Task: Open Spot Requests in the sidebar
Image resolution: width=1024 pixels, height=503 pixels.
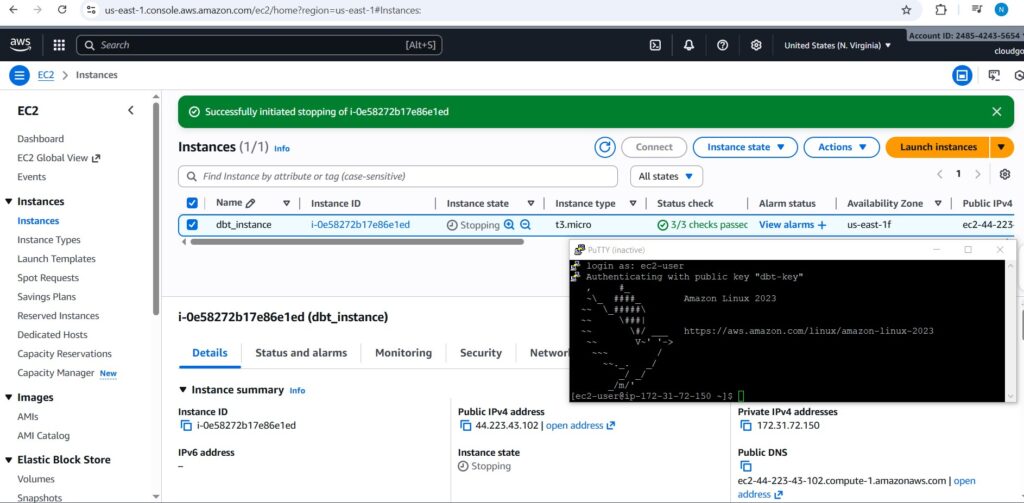Action: [x=48, y=278]
